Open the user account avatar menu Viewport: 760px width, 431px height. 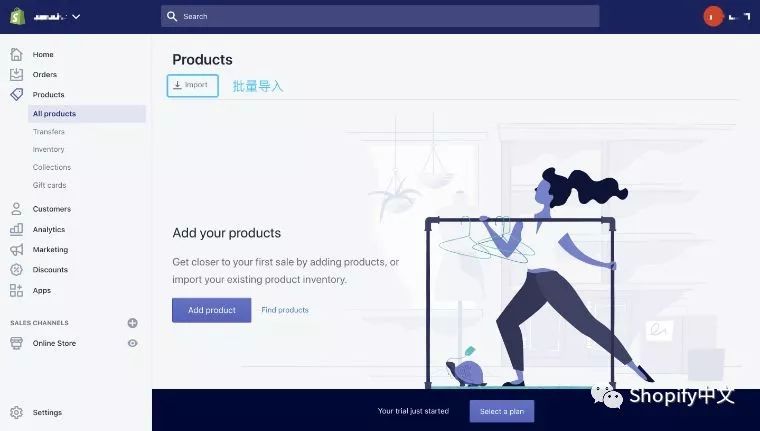713,16
